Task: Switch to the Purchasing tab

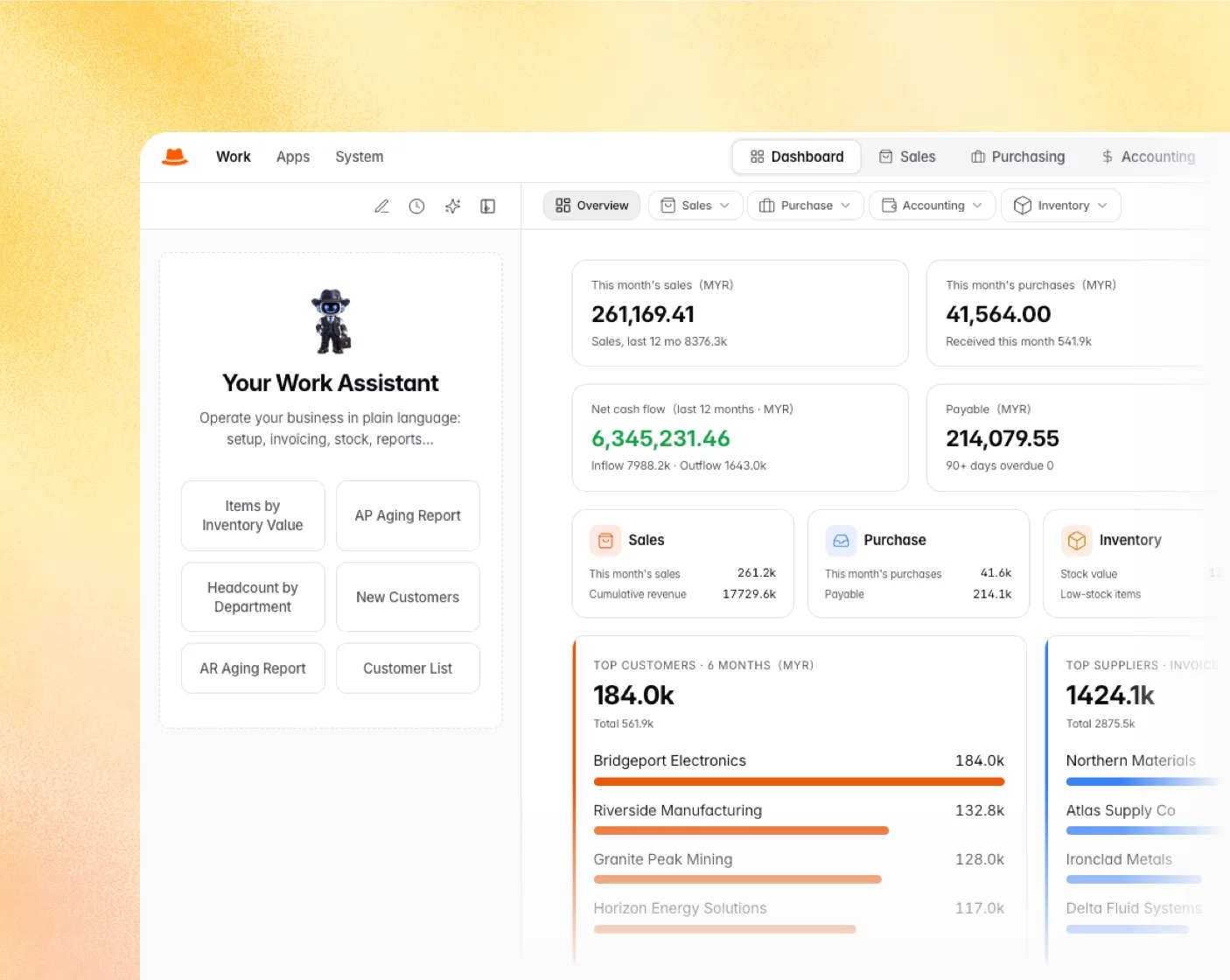Action: (x=1018, y=157)
